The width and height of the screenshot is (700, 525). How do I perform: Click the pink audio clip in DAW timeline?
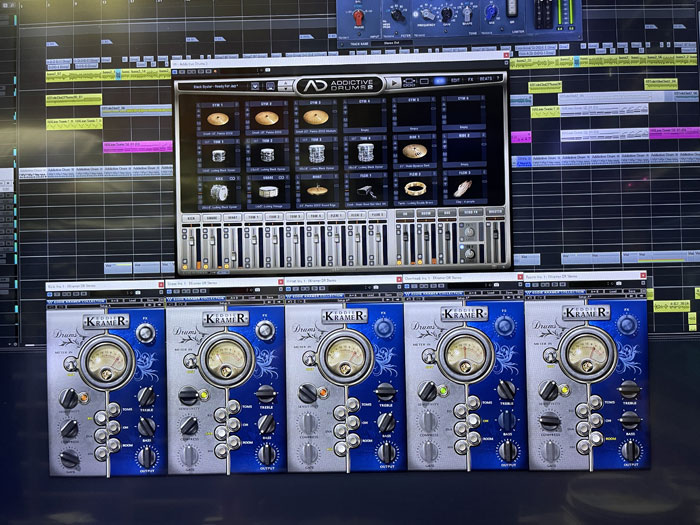tap(138, 146)
